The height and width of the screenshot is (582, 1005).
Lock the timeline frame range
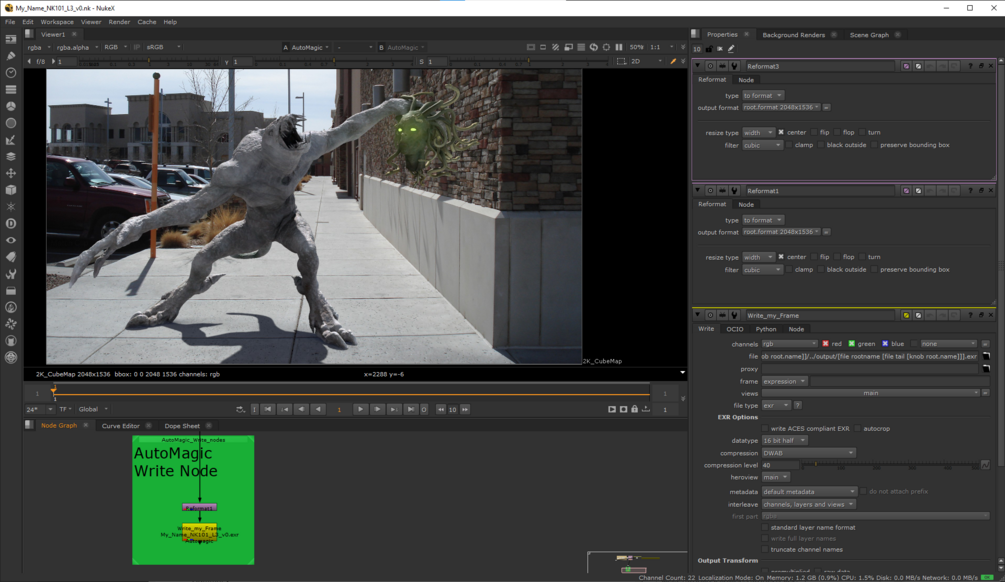pos(635,409)
